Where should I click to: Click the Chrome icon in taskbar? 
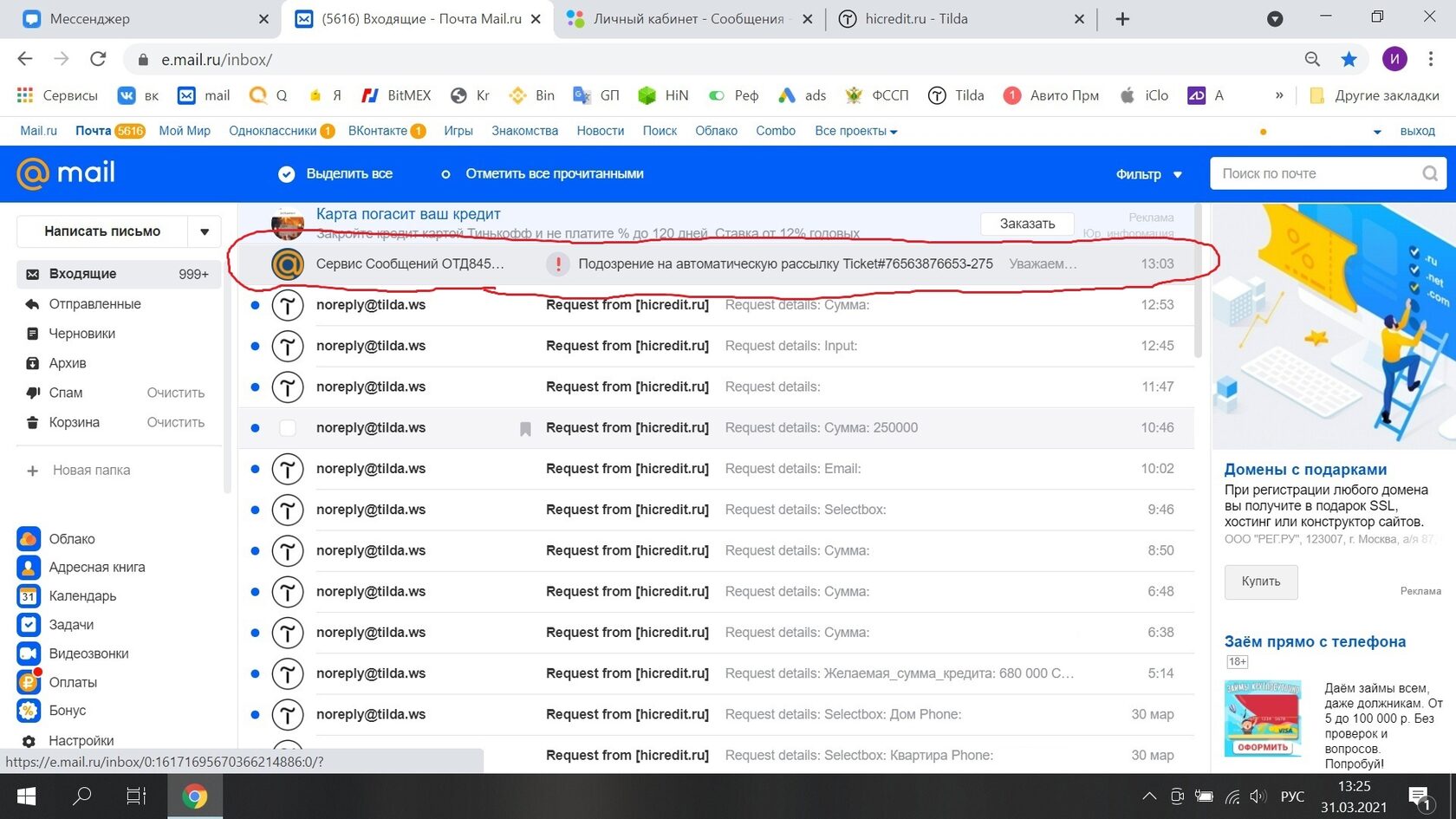pyautogui.click(x=195, y=796)
